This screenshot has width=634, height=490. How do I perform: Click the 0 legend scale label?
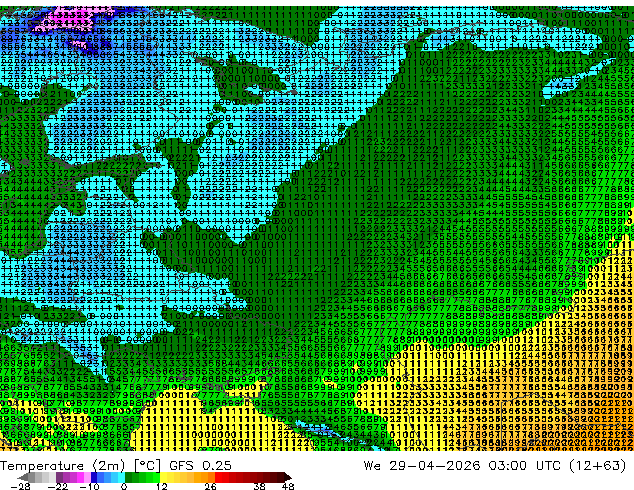(x=124, y=486)
